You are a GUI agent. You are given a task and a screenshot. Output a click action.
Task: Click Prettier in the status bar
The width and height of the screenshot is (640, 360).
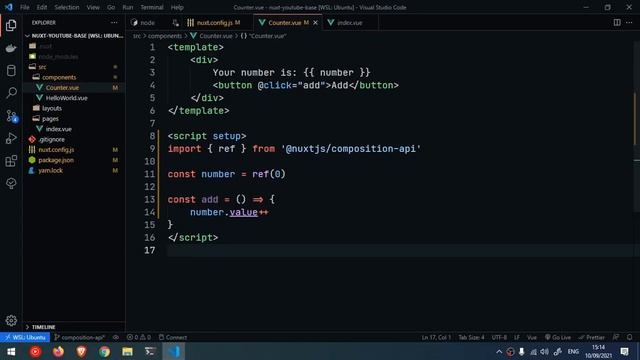(x=591, y=337)
